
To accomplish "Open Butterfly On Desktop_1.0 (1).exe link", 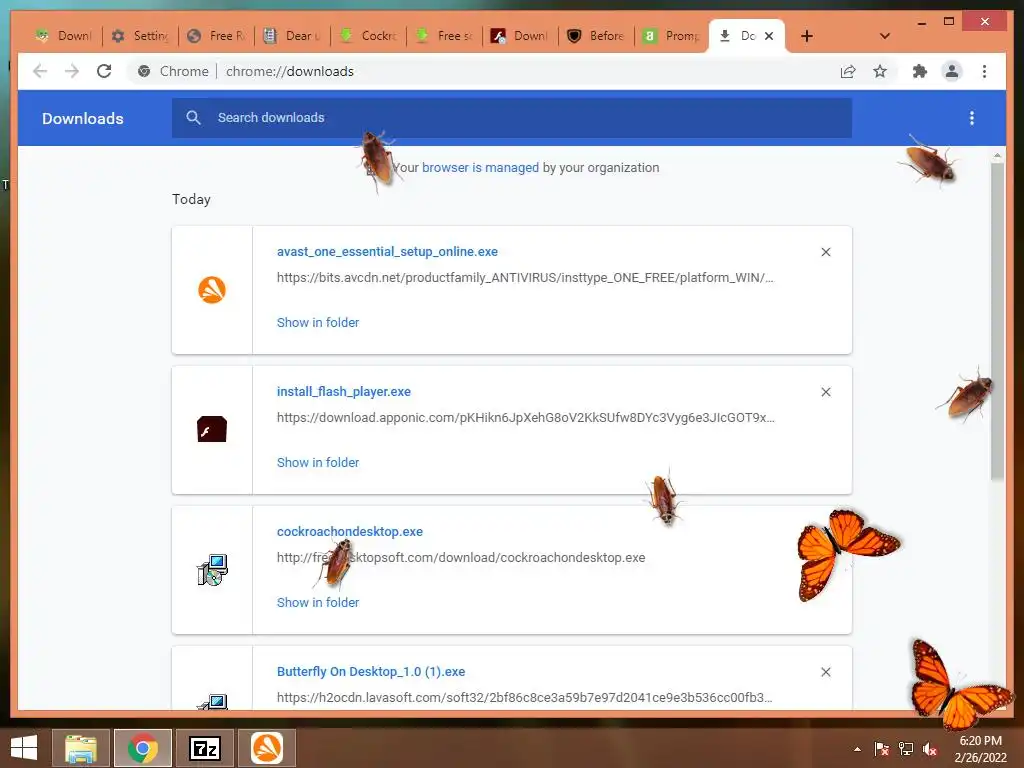I will (x=371, y=671).
